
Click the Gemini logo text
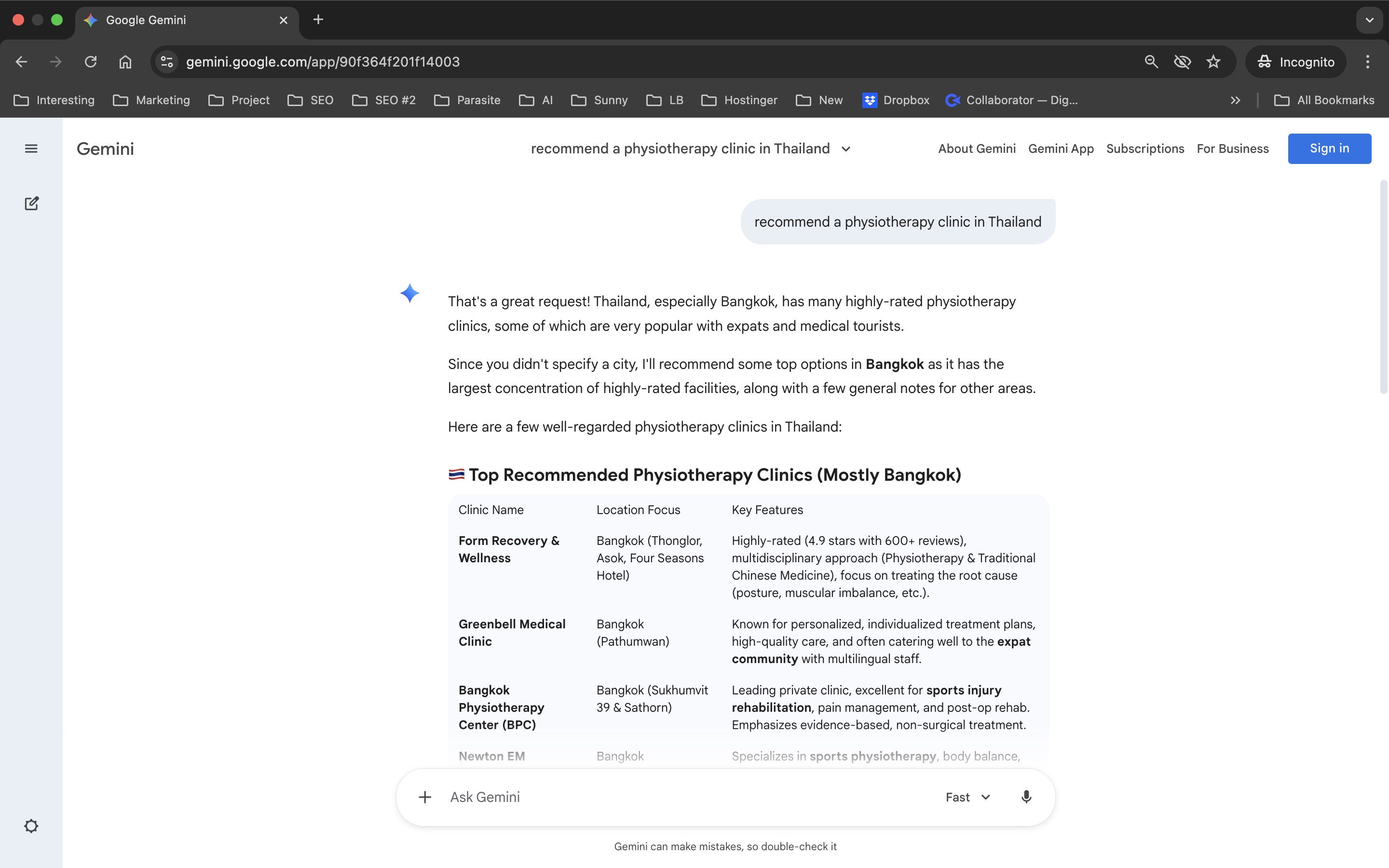click(x=105, y=149)
